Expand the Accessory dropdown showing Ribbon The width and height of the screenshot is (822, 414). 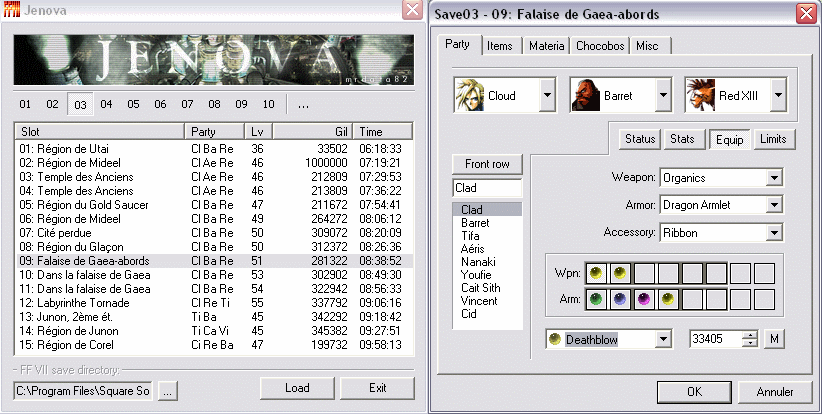click(x=774, y=233)
